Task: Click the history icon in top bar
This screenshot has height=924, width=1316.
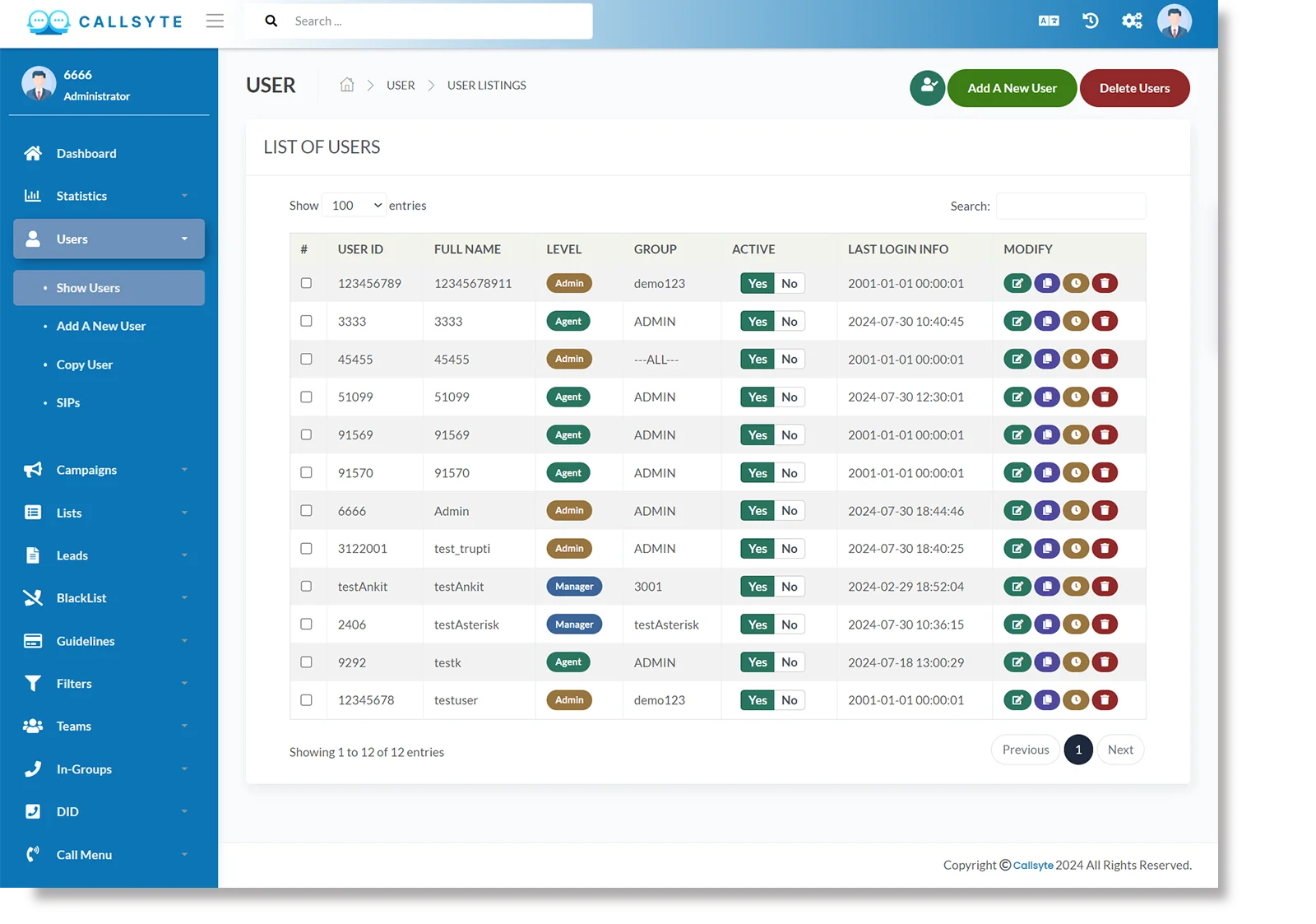Action: [x=1091, y=21]
